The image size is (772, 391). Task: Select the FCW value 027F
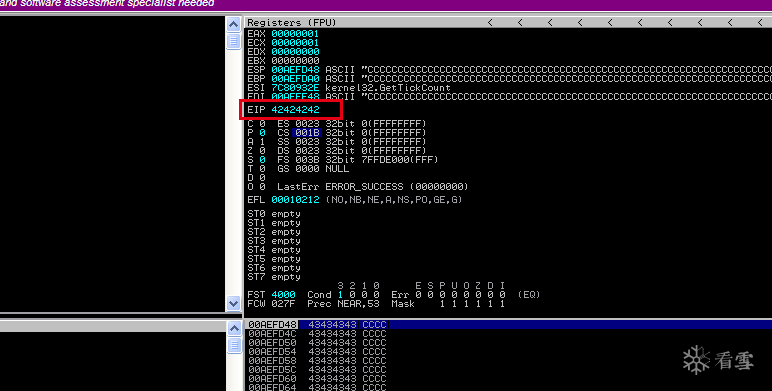tap(283, 304)
